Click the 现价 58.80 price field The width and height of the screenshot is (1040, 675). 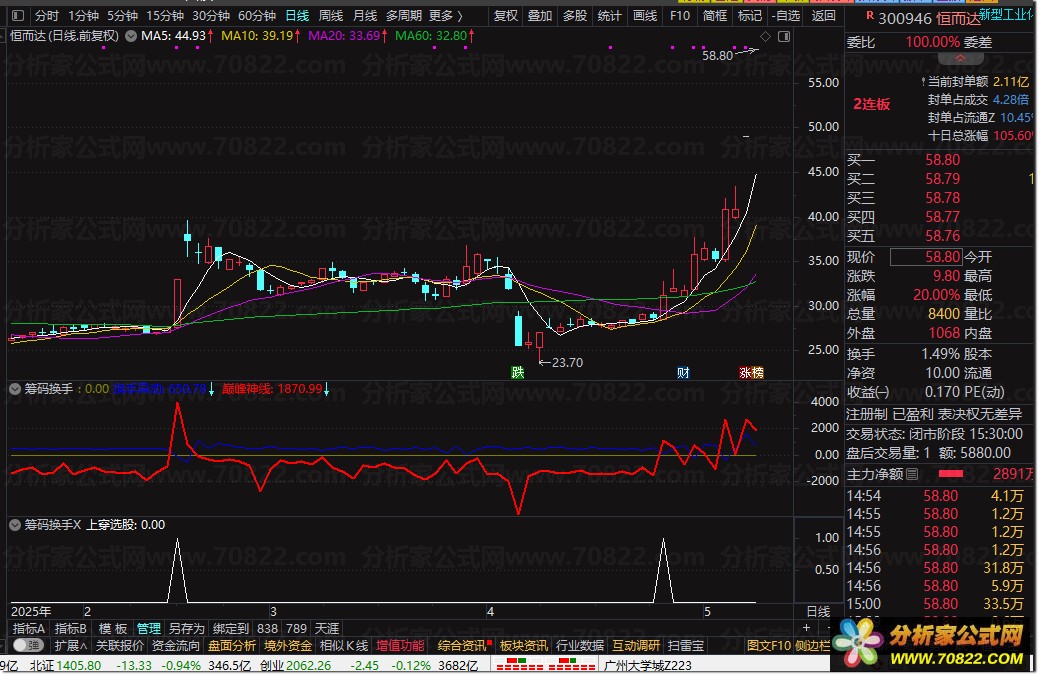coord(925,257)
